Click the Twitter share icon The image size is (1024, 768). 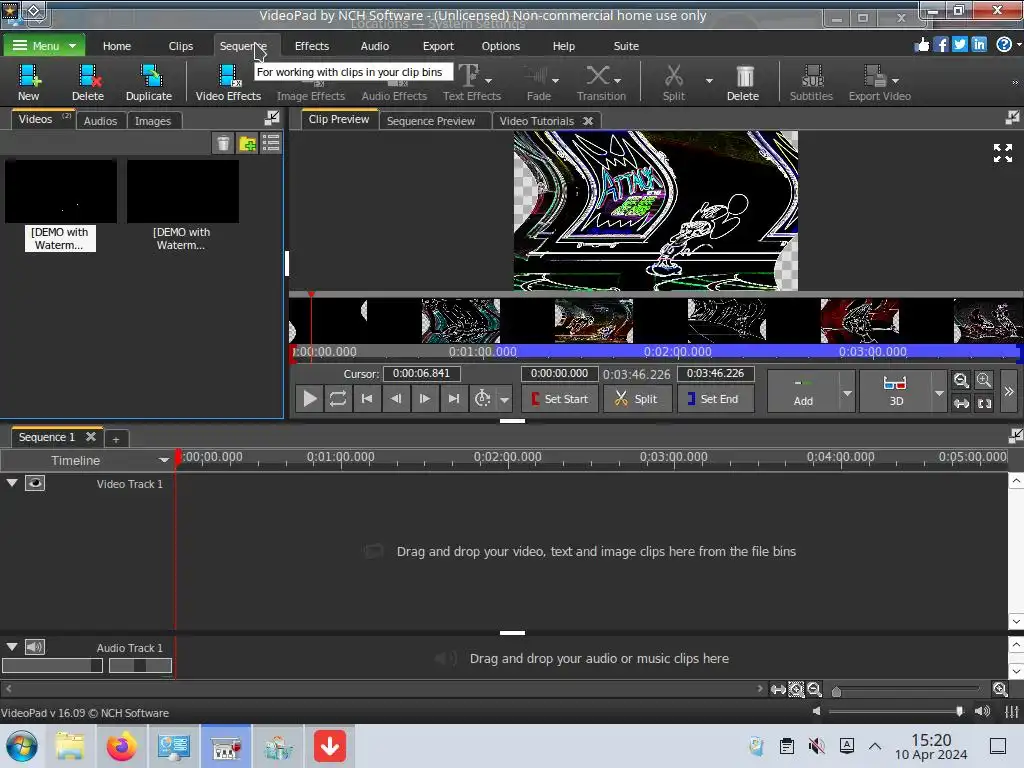pos(959,44)
